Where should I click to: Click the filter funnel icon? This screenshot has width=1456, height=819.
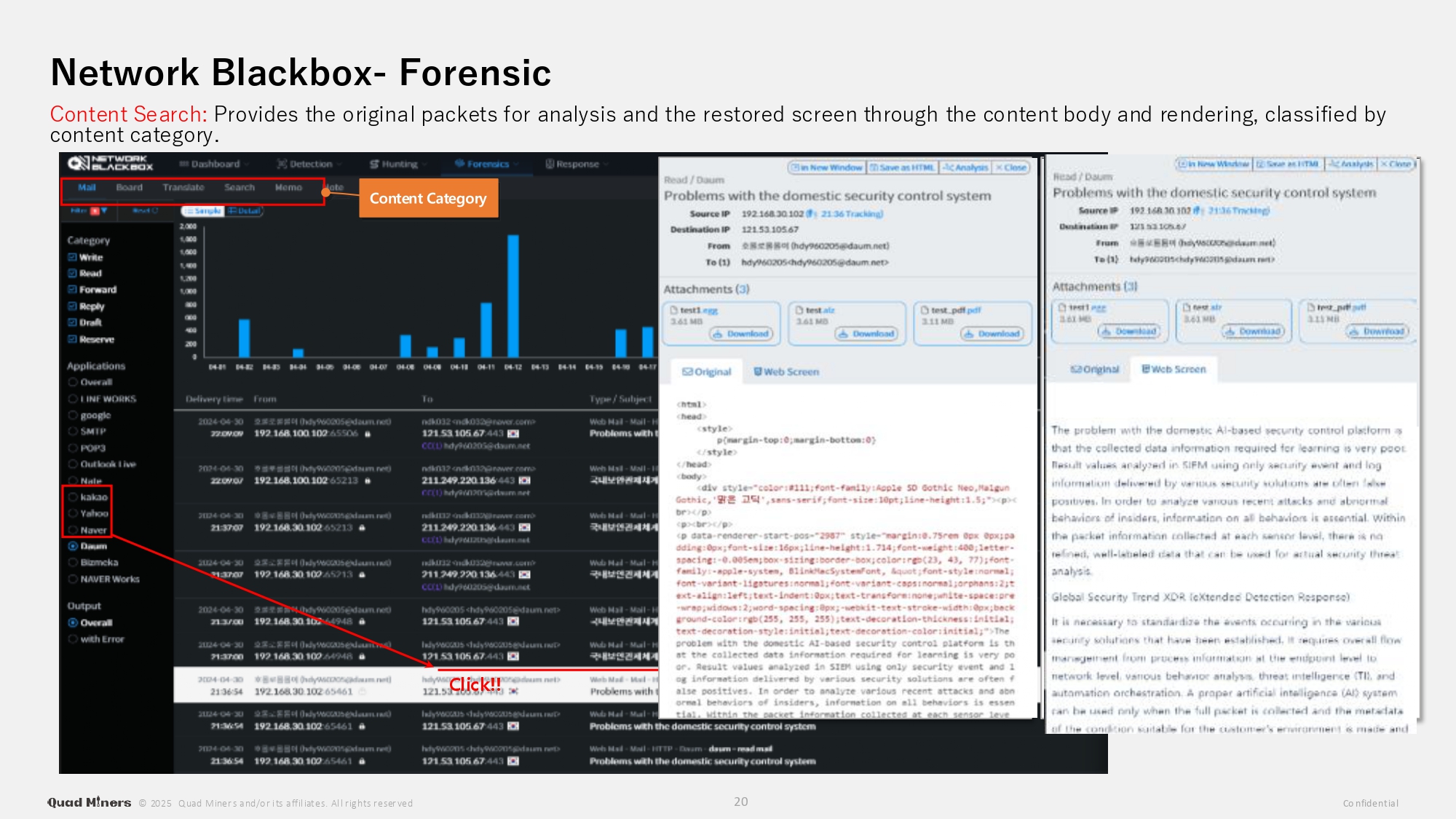104,211
